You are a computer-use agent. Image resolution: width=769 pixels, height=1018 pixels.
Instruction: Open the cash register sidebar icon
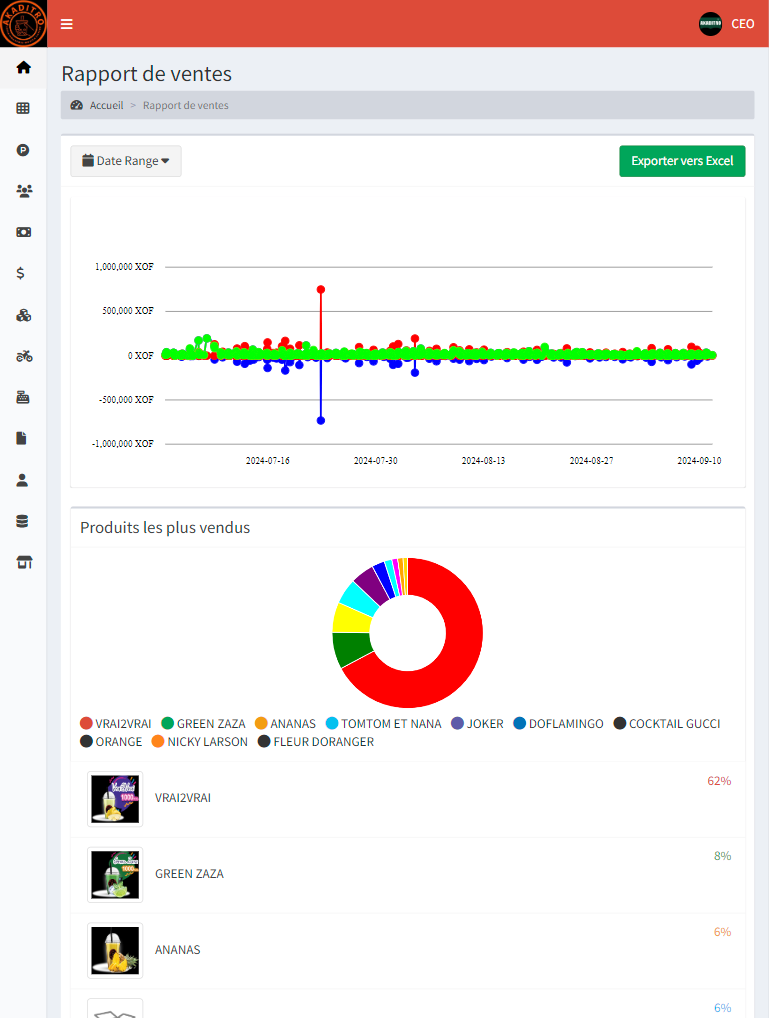pyautogui.click(x=23, y=397)
